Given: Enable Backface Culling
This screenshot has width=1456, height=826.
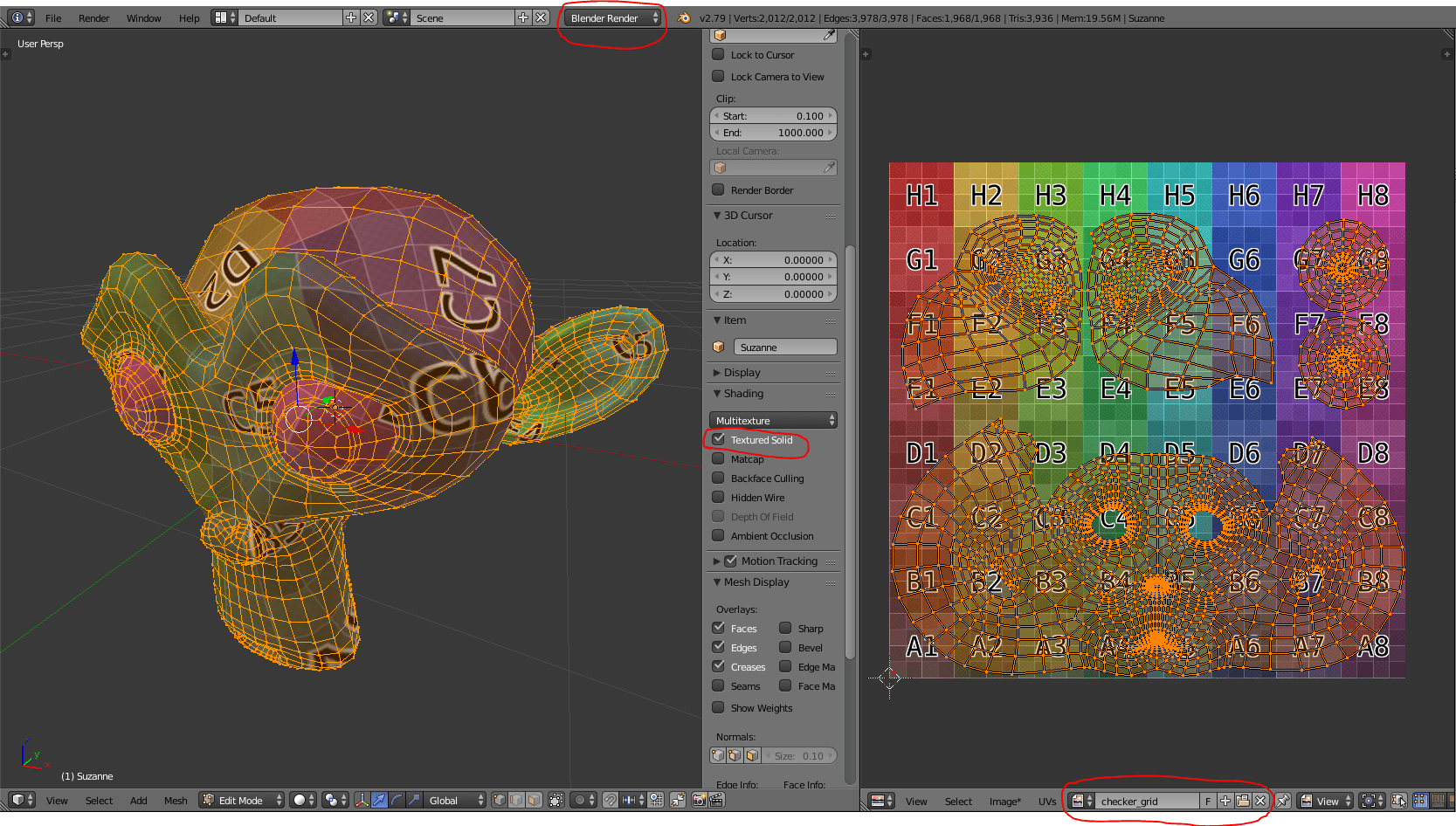Looking at the screenshot, I should pos(718,478).
